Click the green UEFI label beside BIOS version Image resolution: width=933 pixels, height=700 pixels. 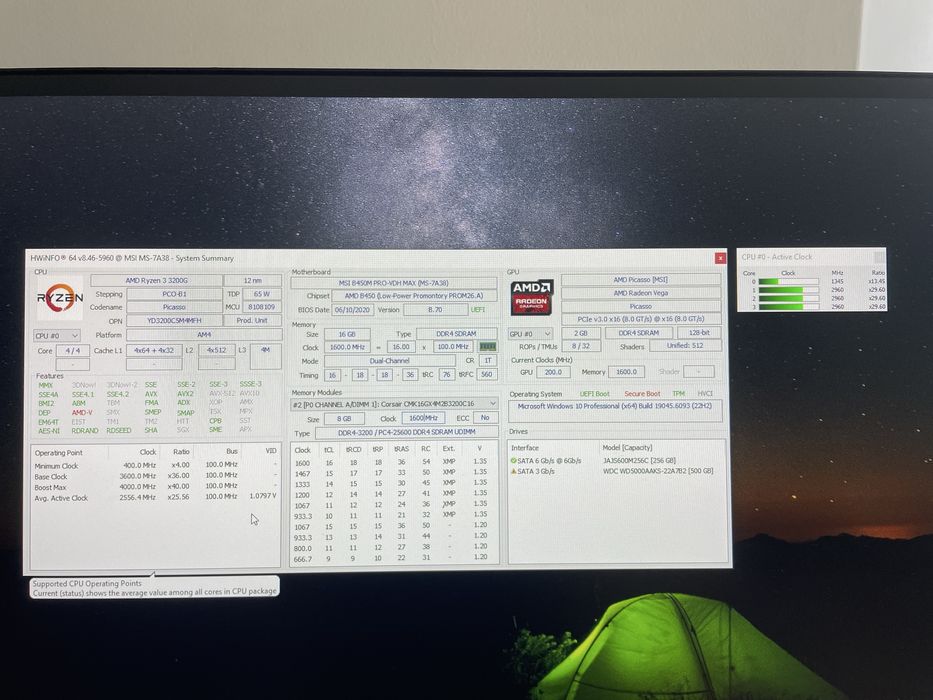[x=478, y=310]
